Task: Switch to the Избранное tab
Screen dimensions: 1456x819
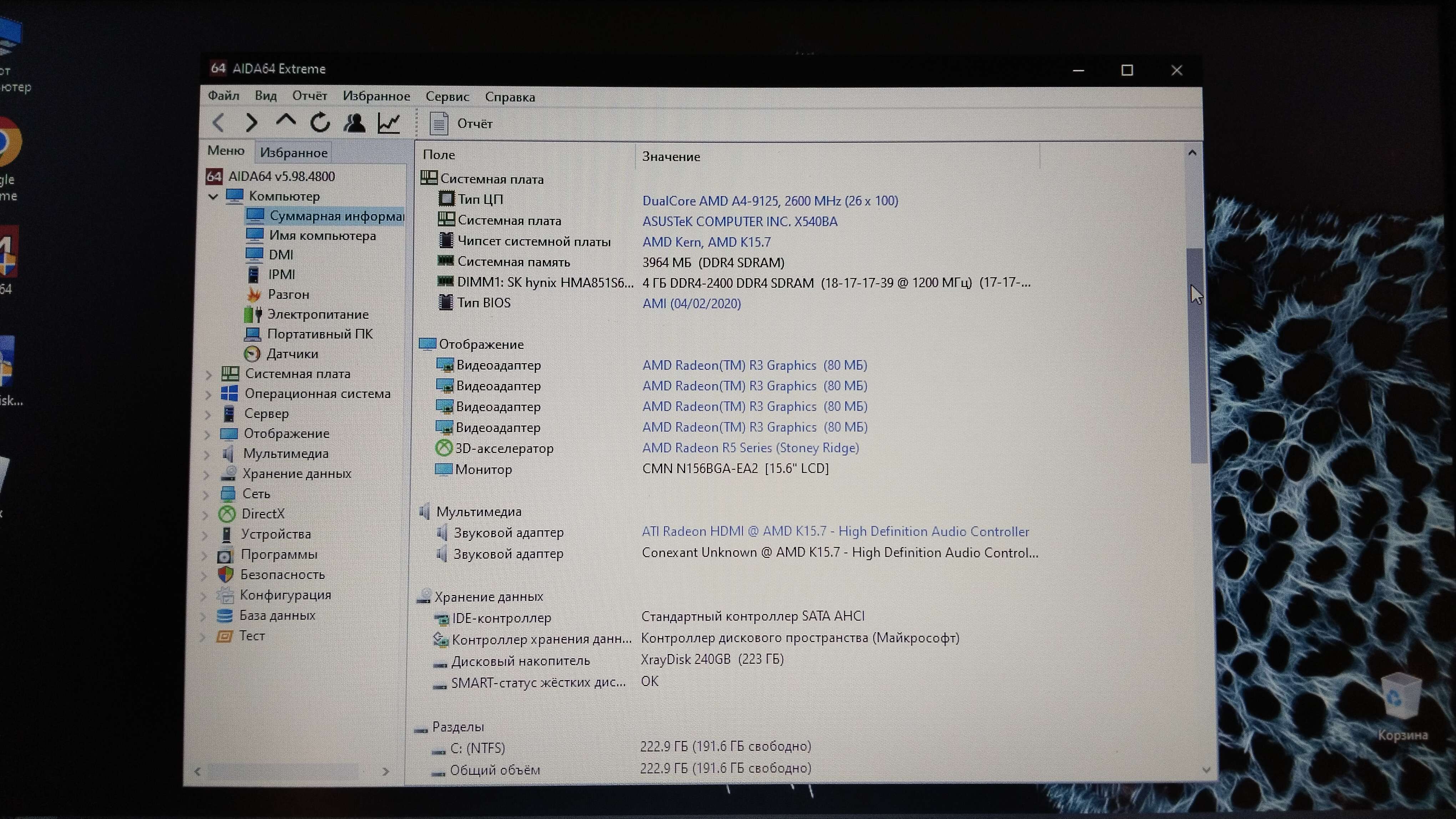Action: point(293,153)
